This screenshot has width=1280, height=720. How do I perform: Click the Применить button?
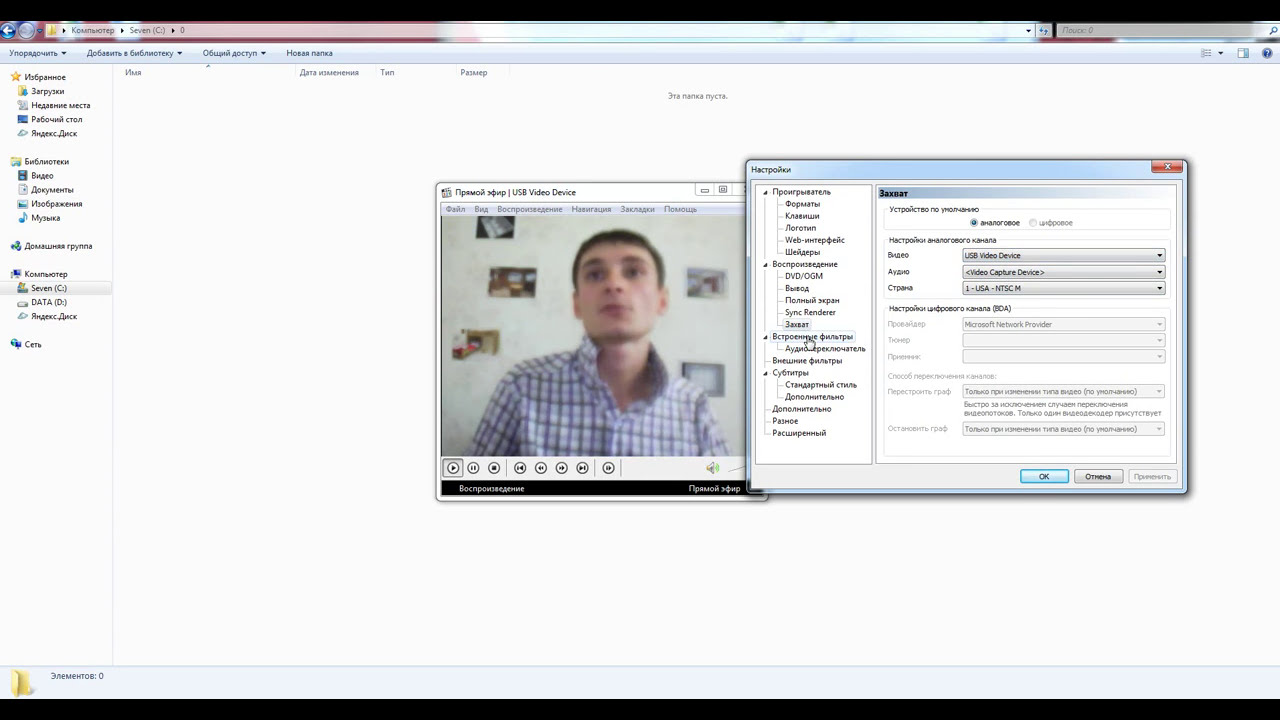1152,476
